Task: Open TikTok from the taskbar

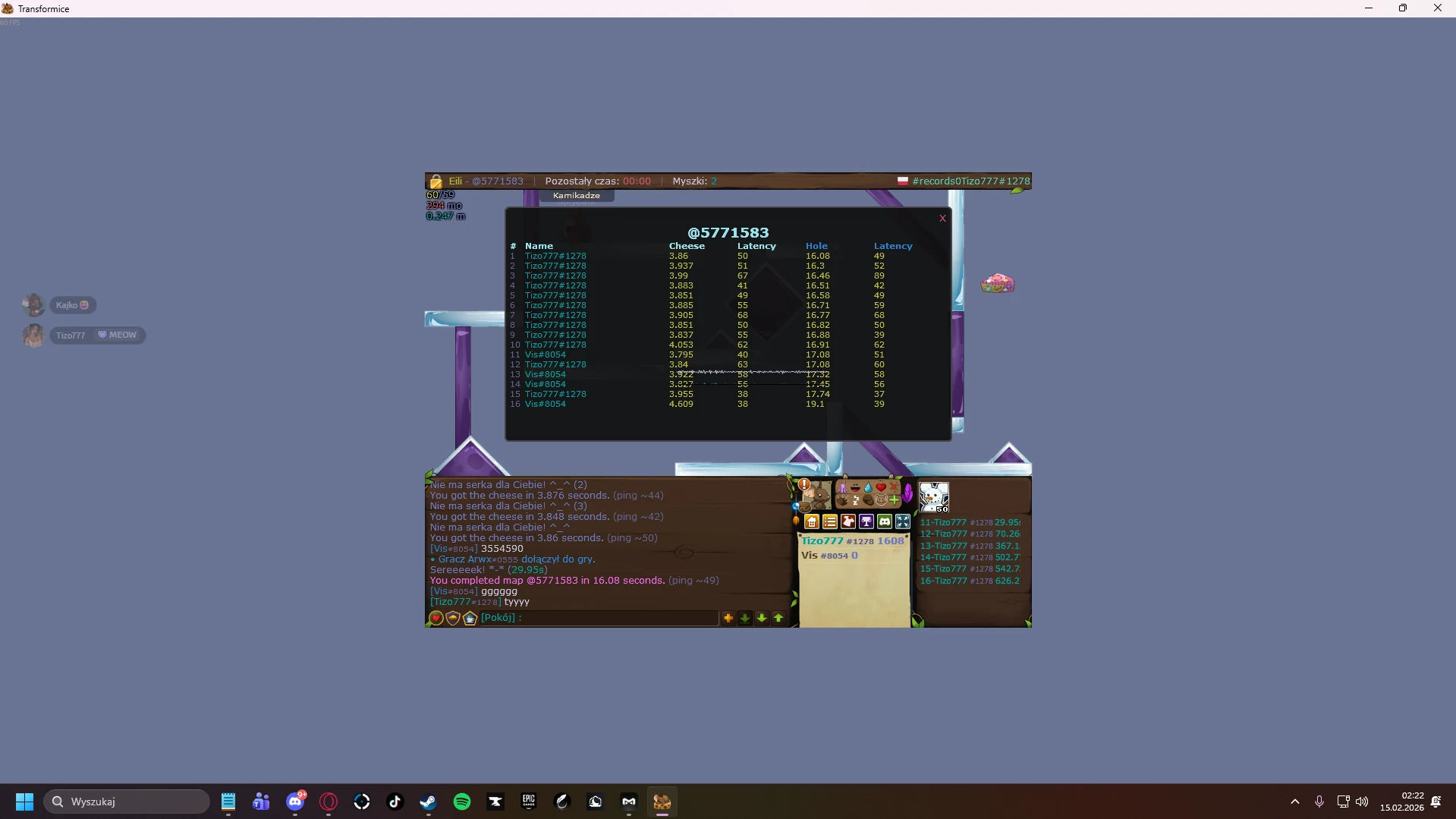Action: pos(395,802)
